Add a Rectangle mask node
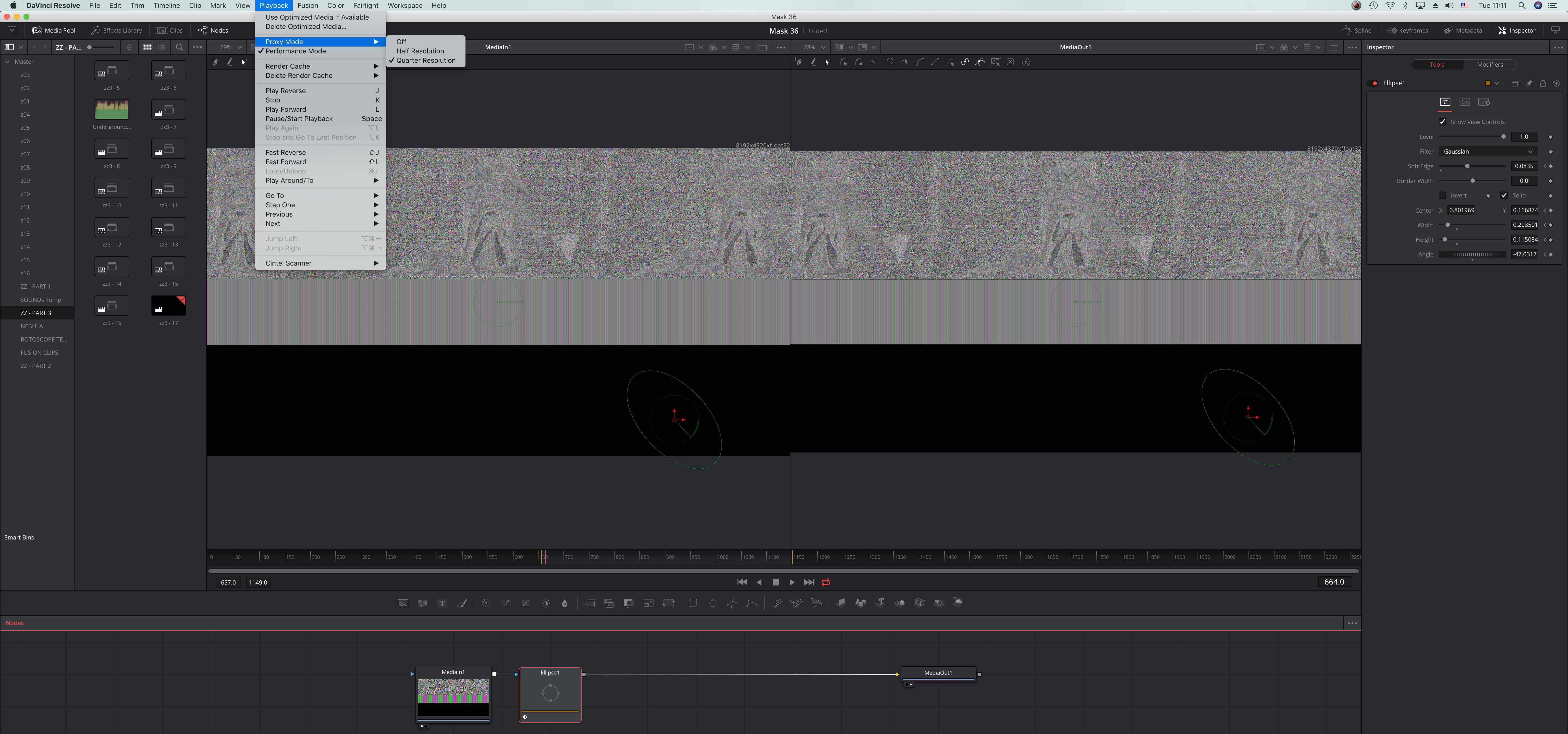Screen dimensions: 1568x734 click(693, 603)
